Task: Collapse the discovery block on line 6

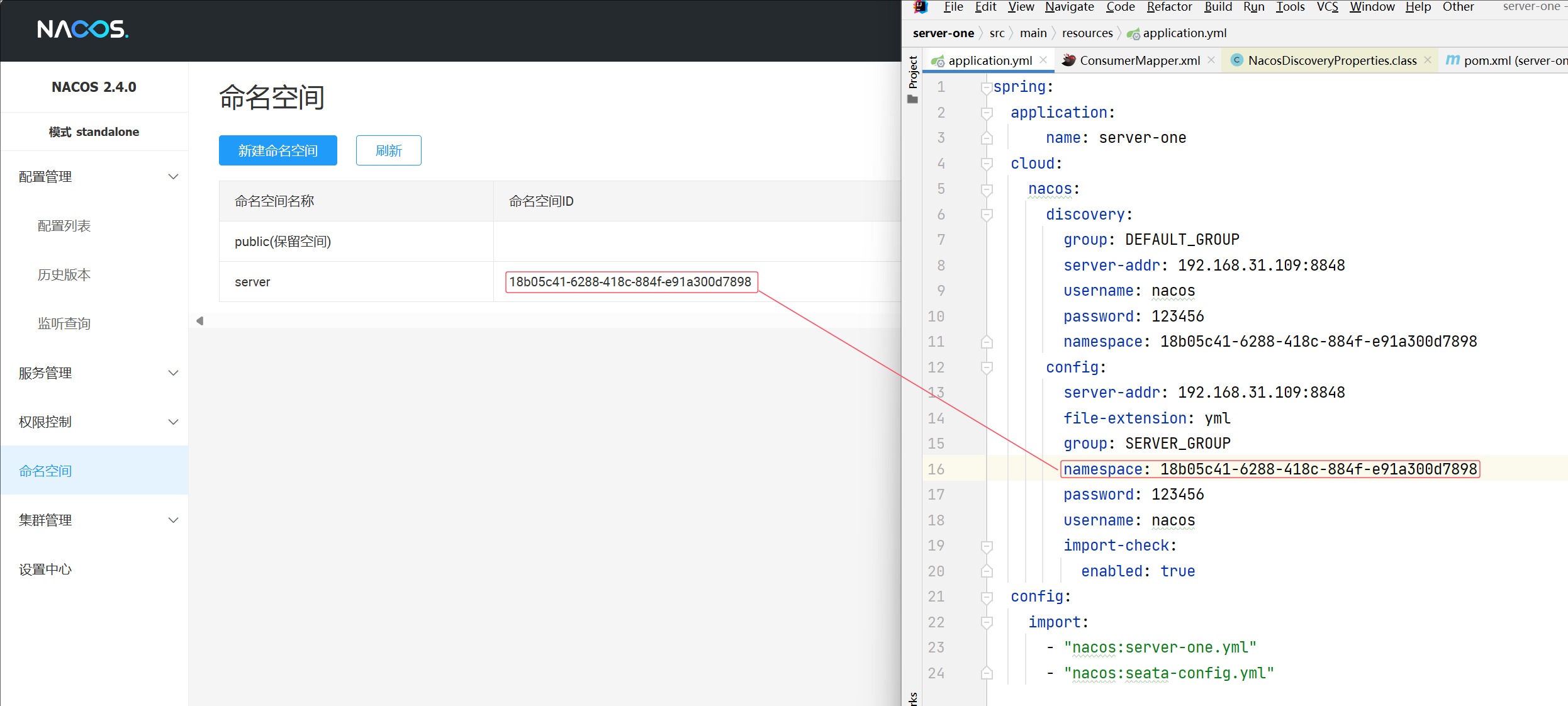Action: click(987, 215)
